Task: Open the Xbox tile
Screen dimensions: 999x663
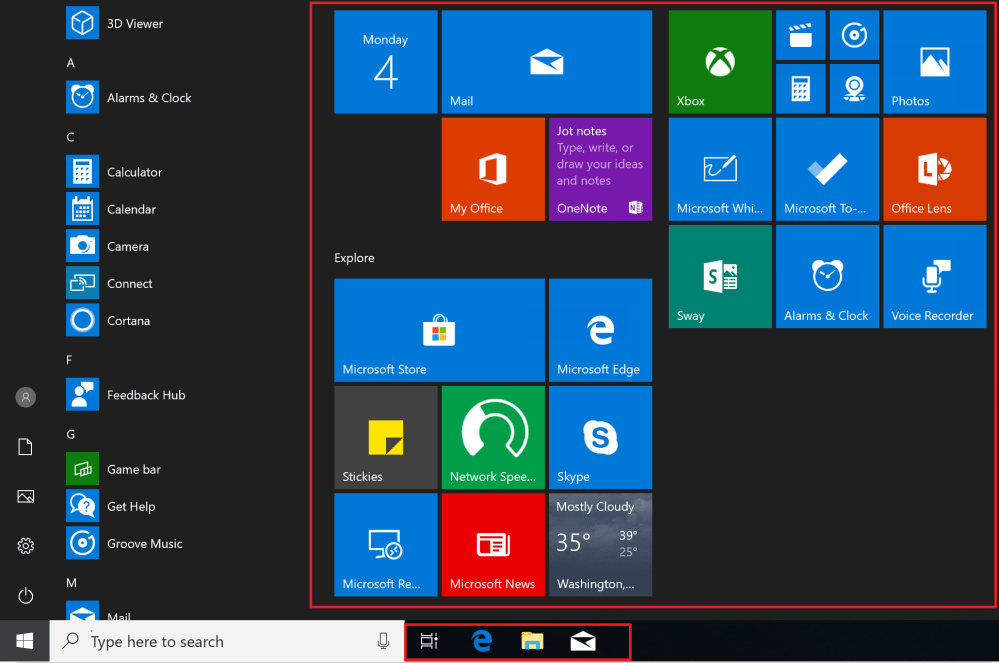Action: tap(719, 62)
